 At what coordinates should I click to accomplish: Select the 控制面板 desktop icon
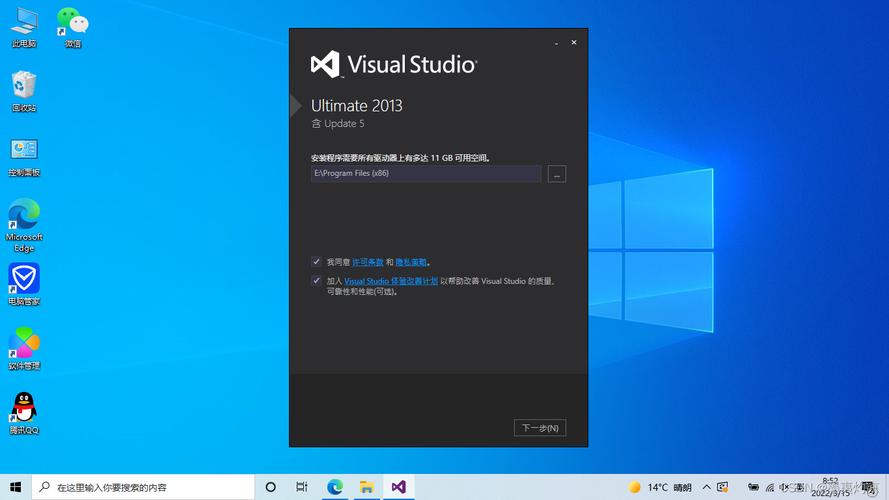[24, 156]
